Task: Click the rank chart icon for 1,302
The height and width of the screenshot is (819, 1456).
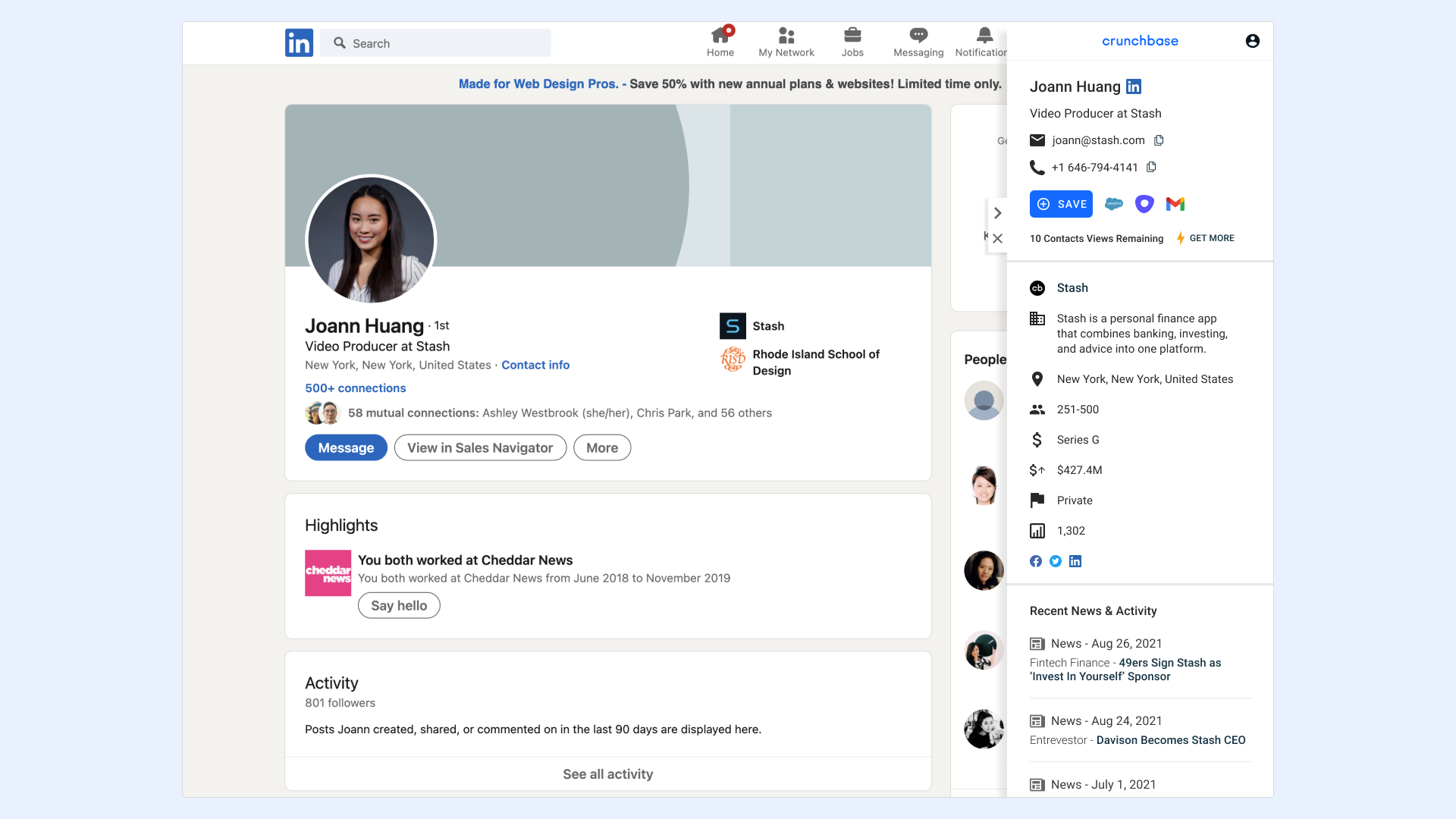Action: point(1037,531)
